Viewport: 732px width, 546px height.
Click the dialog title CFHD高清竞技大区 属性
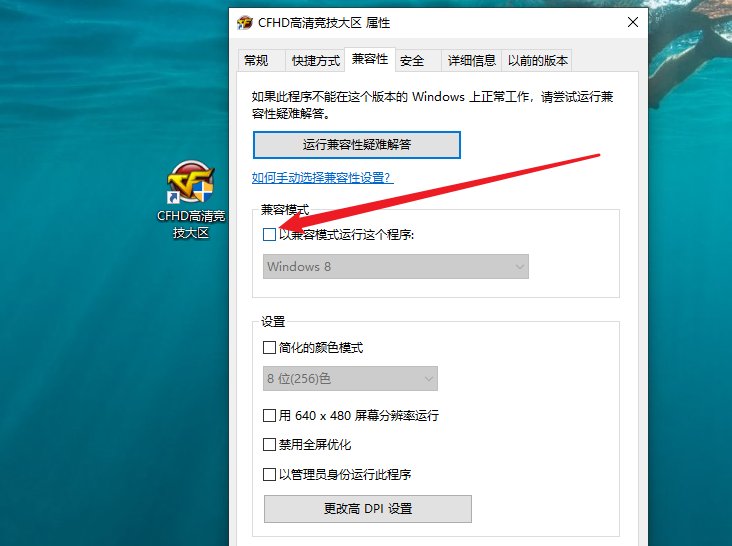coord(324,22)
